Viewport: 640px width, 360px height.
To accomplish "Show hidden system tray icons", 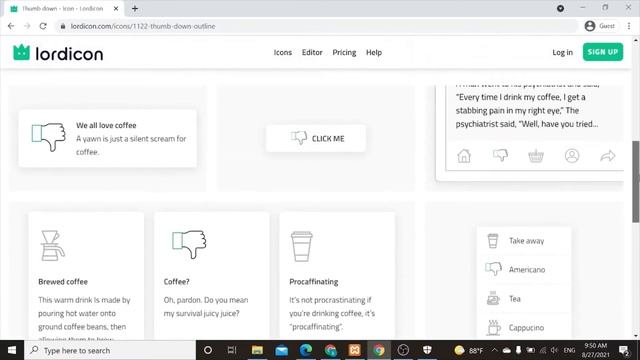I will click(x=494, y=350).
